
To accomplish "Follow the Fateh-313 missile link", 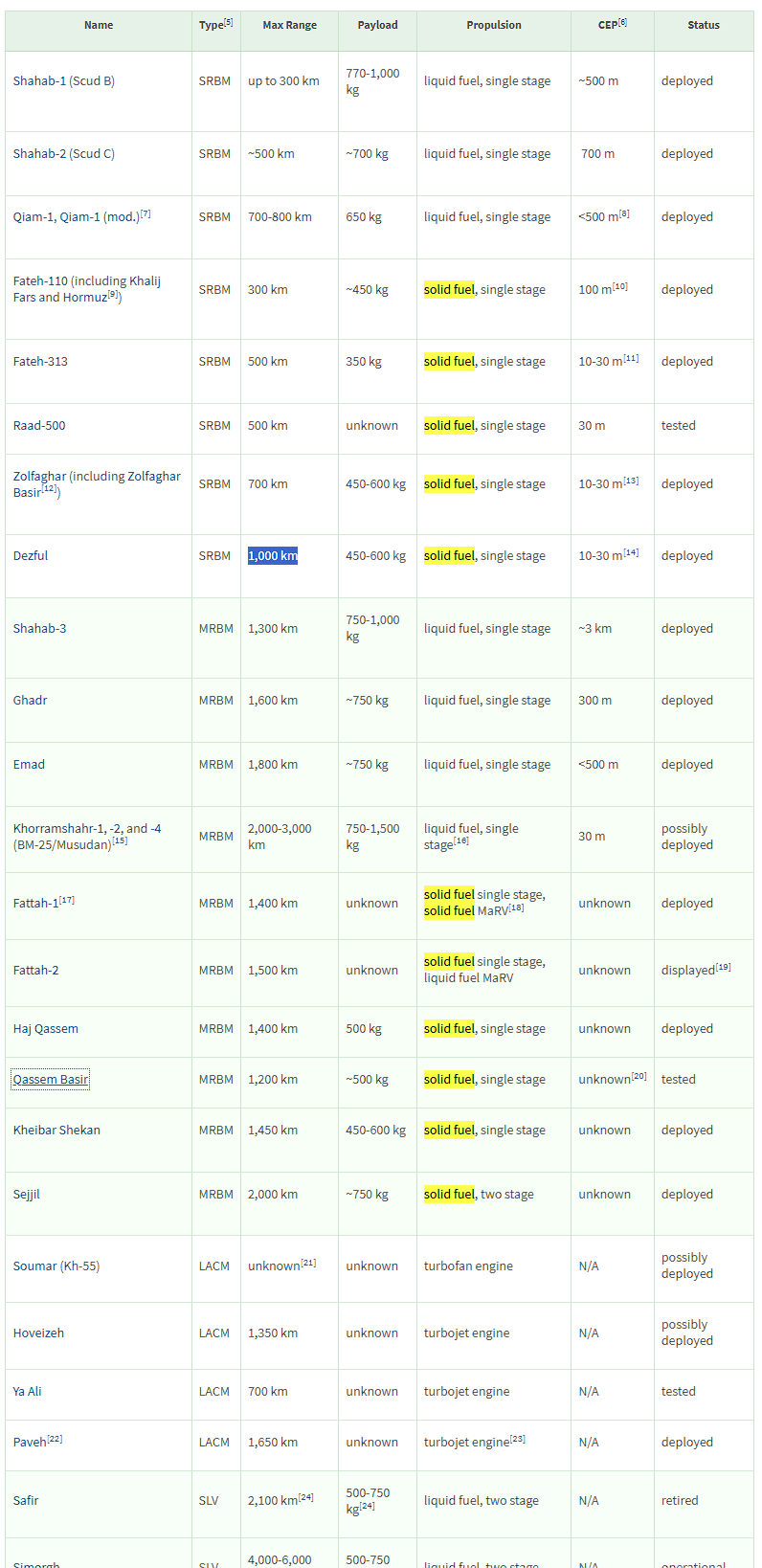I will pos(40,362).
